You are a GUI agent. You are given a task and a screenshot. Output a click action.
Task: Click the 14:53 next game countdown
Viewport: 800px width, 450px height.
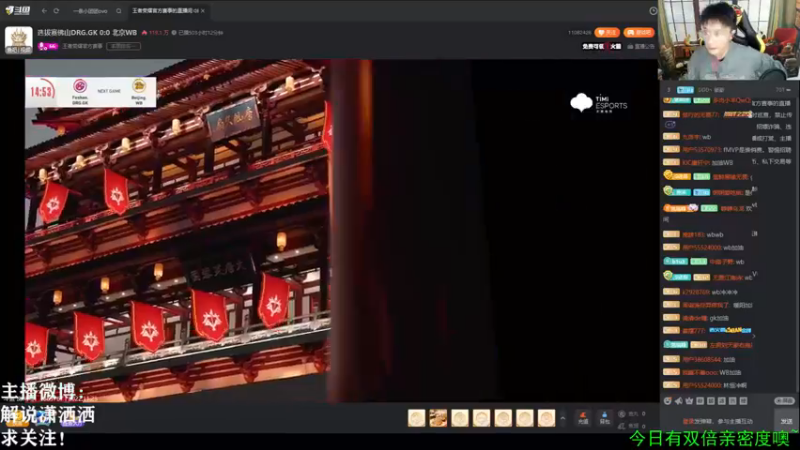(x=42, y=92)
